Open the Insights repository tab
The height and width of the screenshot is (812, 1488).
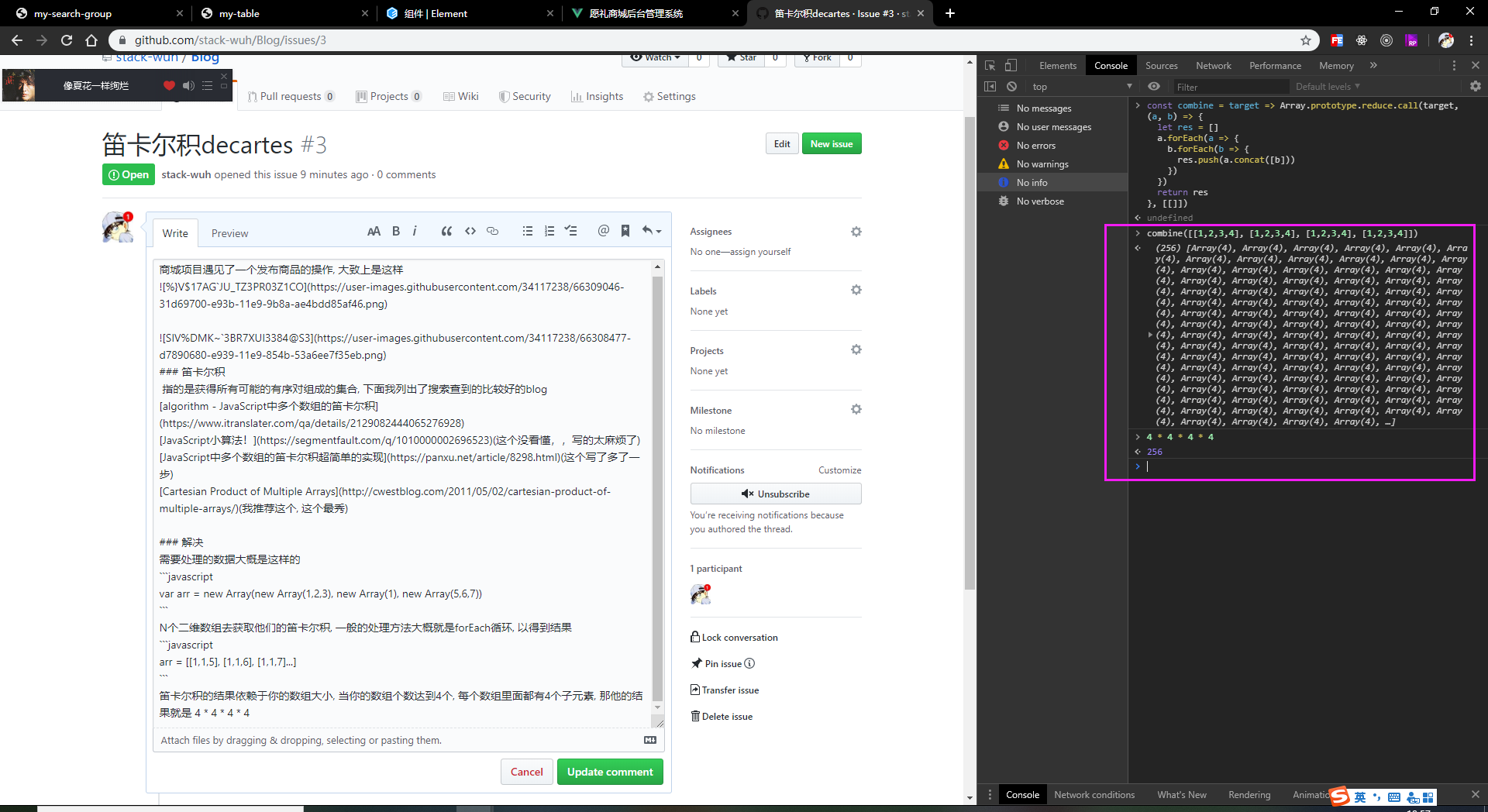click(597, 96)
